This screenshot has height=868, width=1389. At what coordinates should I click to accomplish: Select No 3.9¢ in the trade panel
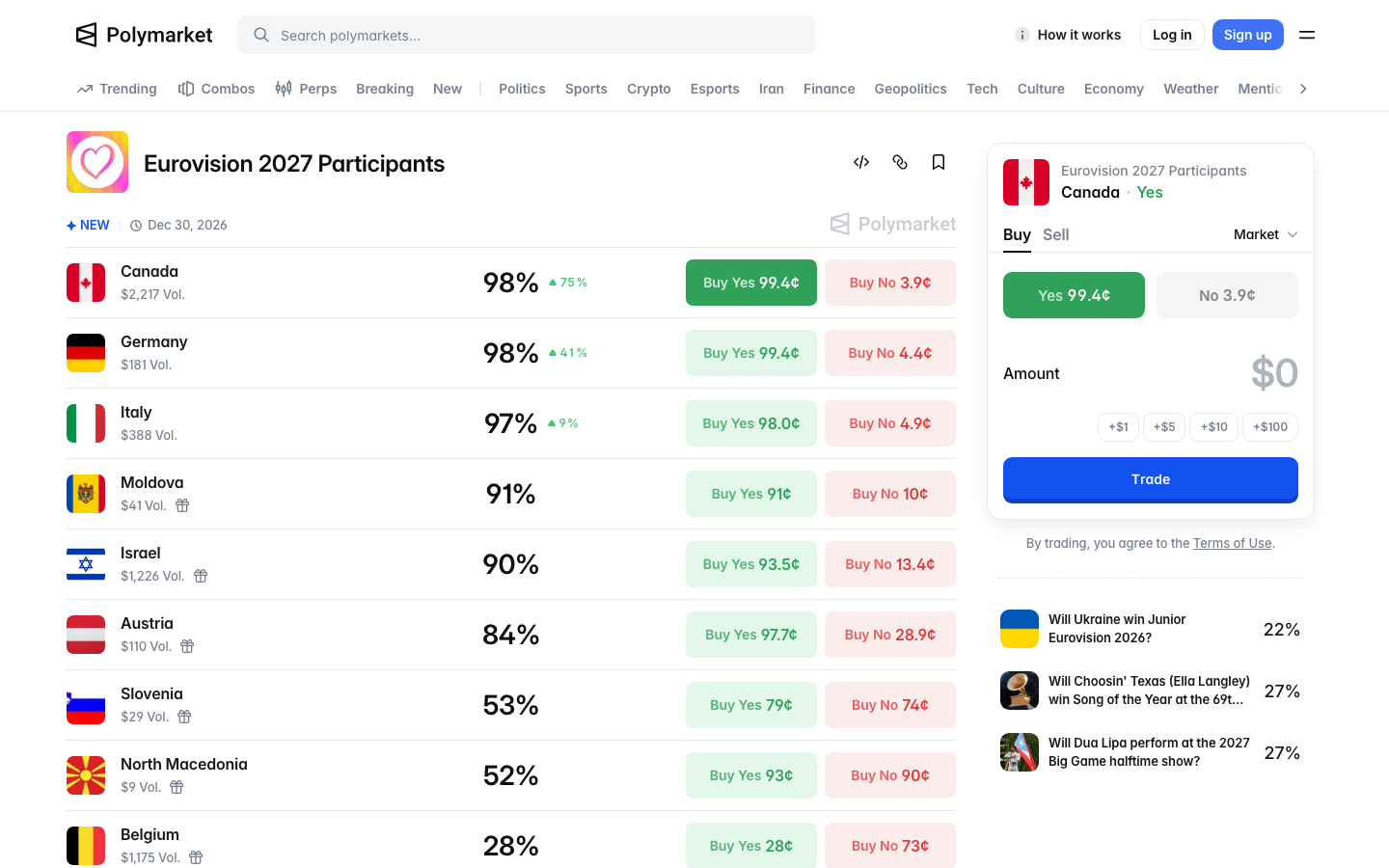[1227, 295]
